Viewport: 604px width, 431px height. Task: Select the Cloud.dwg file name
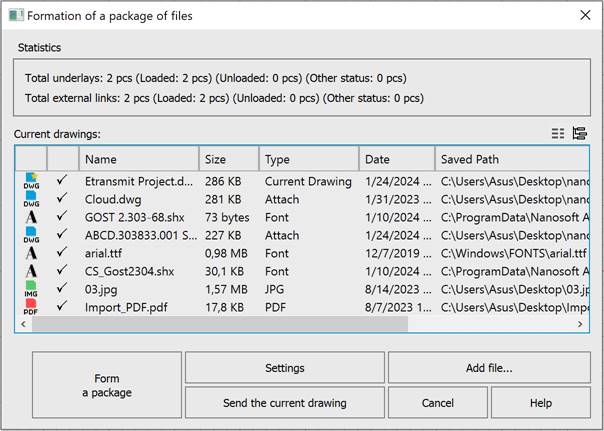tap(113, 200)
